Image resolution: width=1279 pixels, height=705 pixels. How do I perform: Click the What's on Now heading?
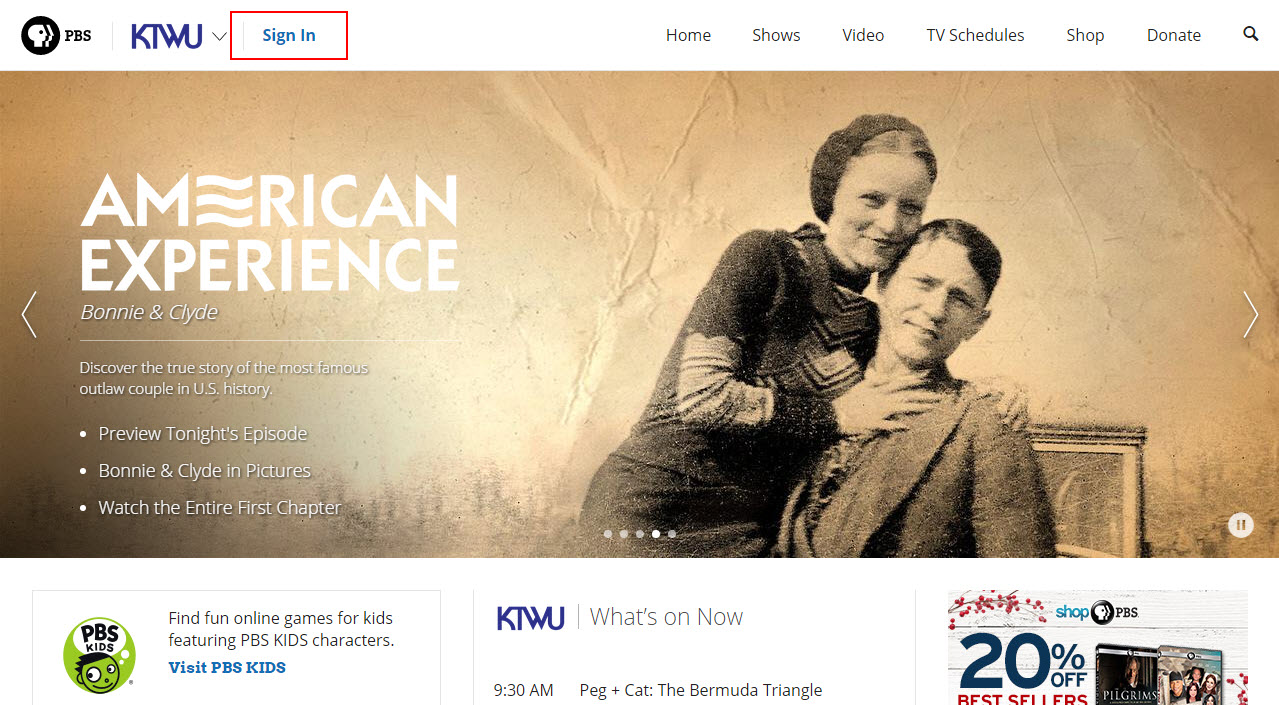tap(666, 617)
